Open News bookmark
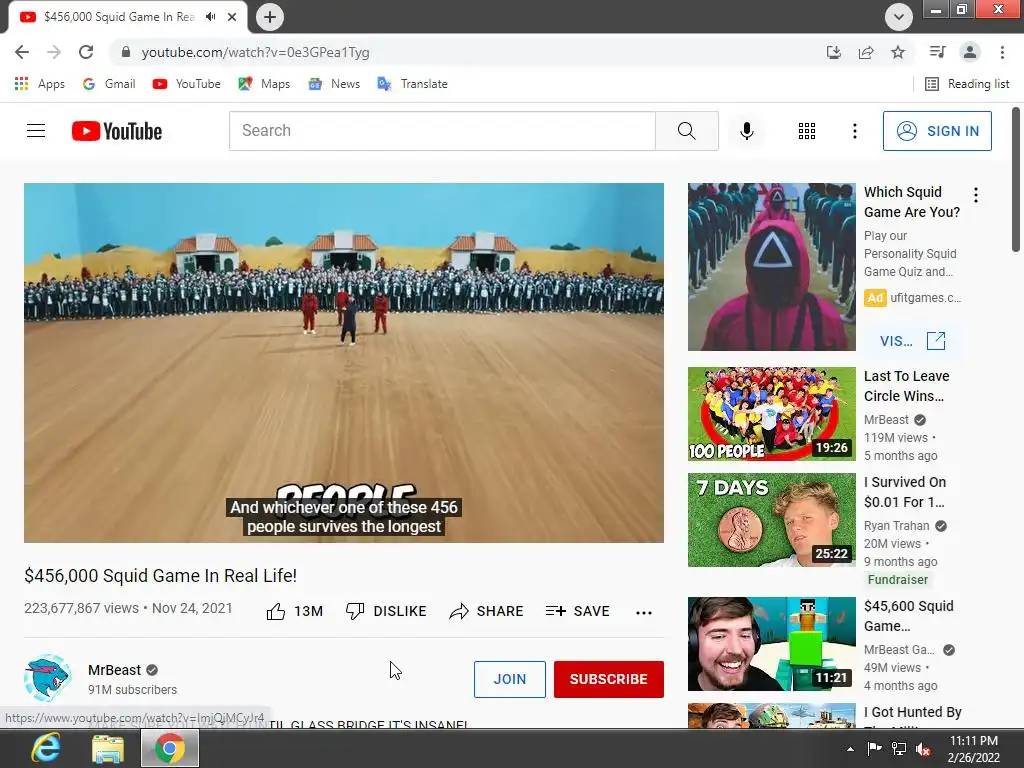 334,84
